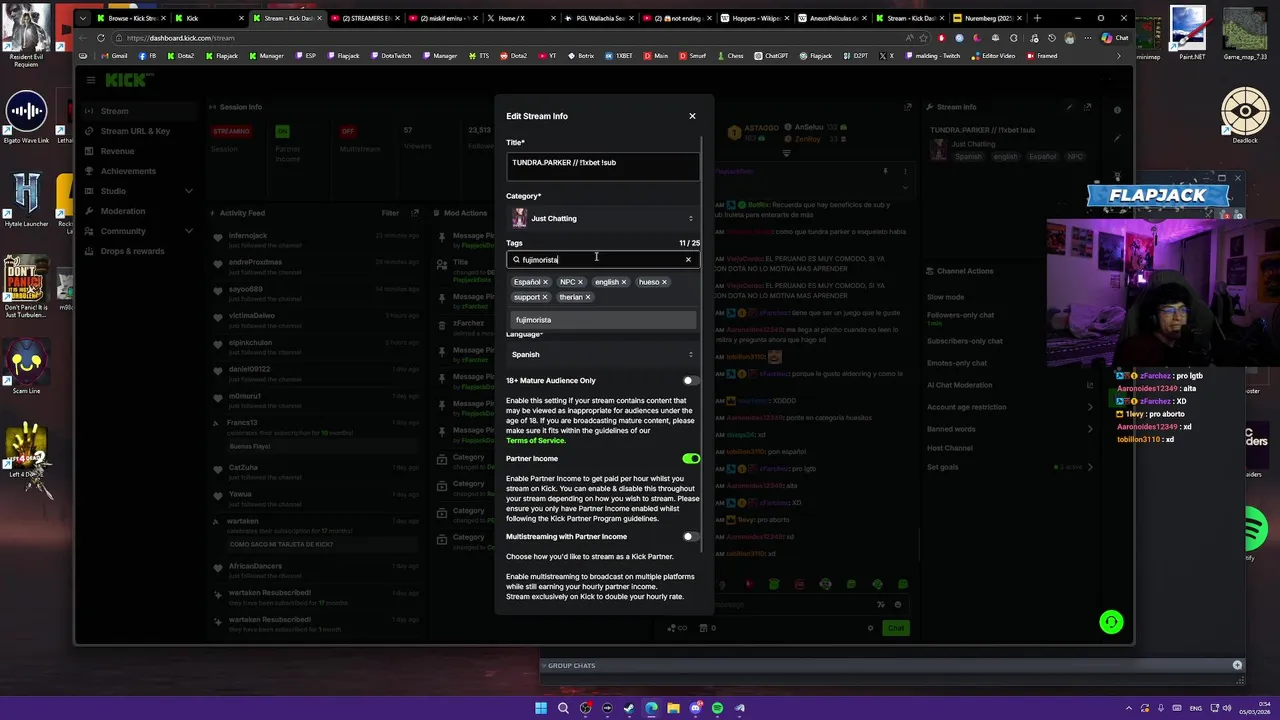1280x720 pixels.
Task: Open the green support chat bubble
Action: click(x=1111, y=622)
